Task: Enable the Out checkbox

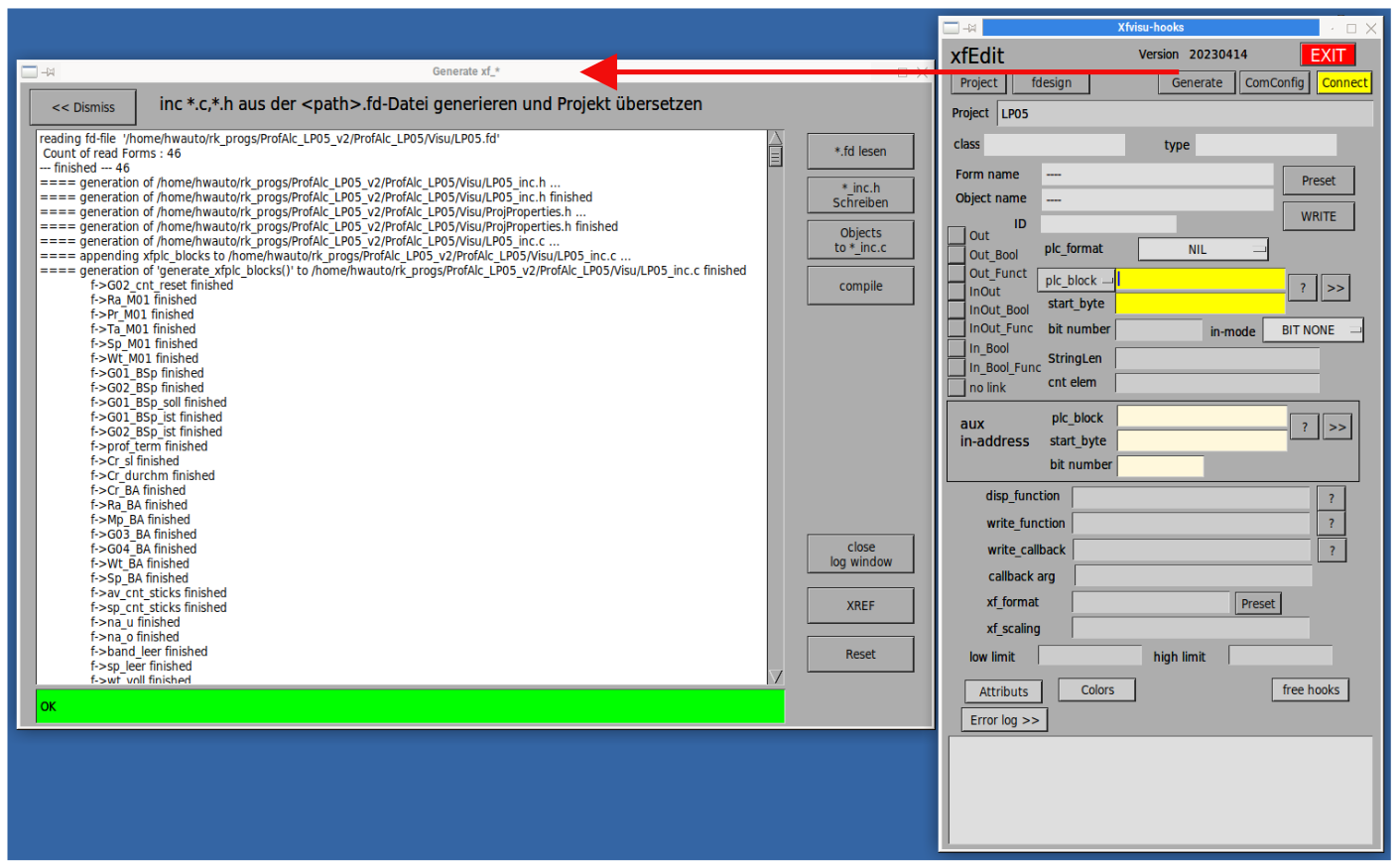Action: [956, 235]
